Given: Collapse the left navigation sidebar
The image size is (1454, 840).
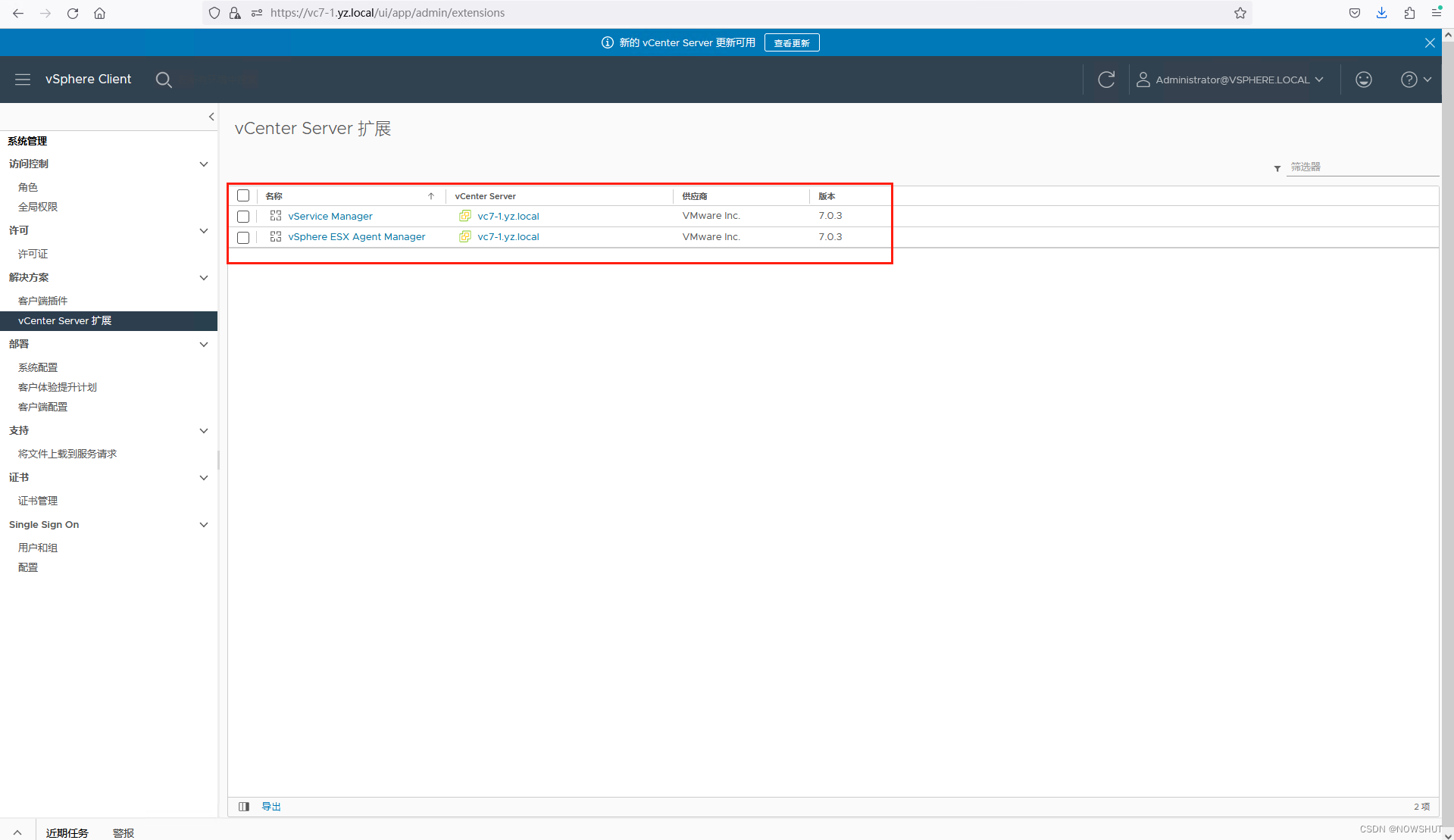Looking at the screenshot, I should pyautogui.click(x=211, y=117).
